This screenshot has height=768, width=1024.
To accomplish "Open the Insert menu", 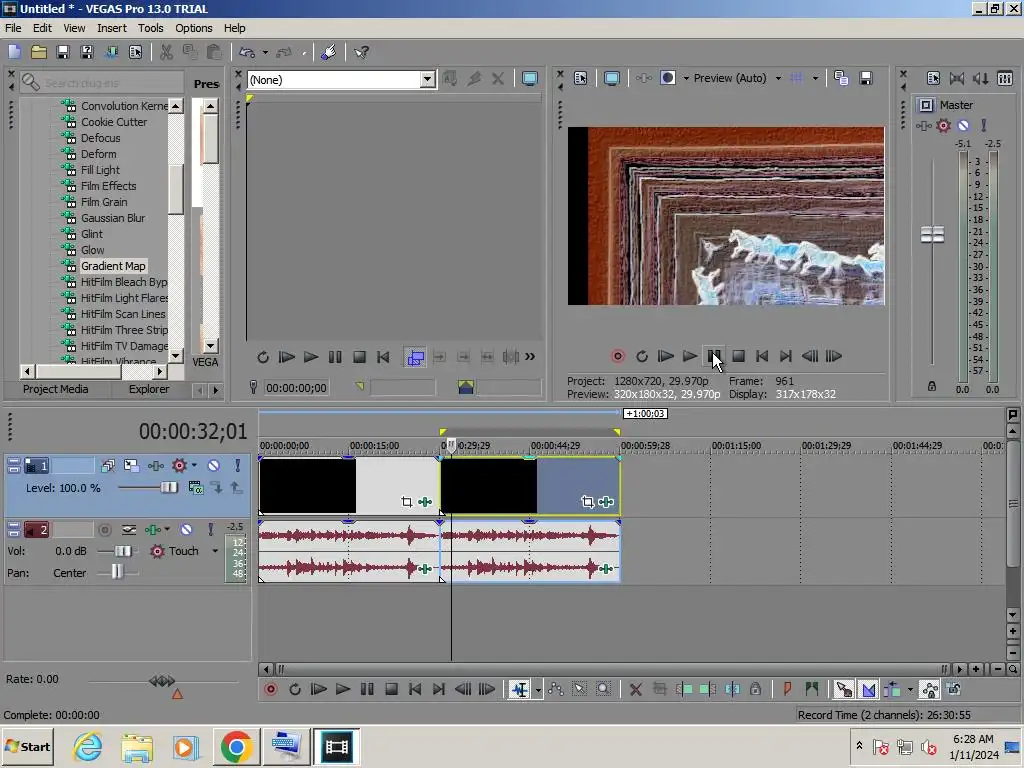I will (x=112, y=28).
